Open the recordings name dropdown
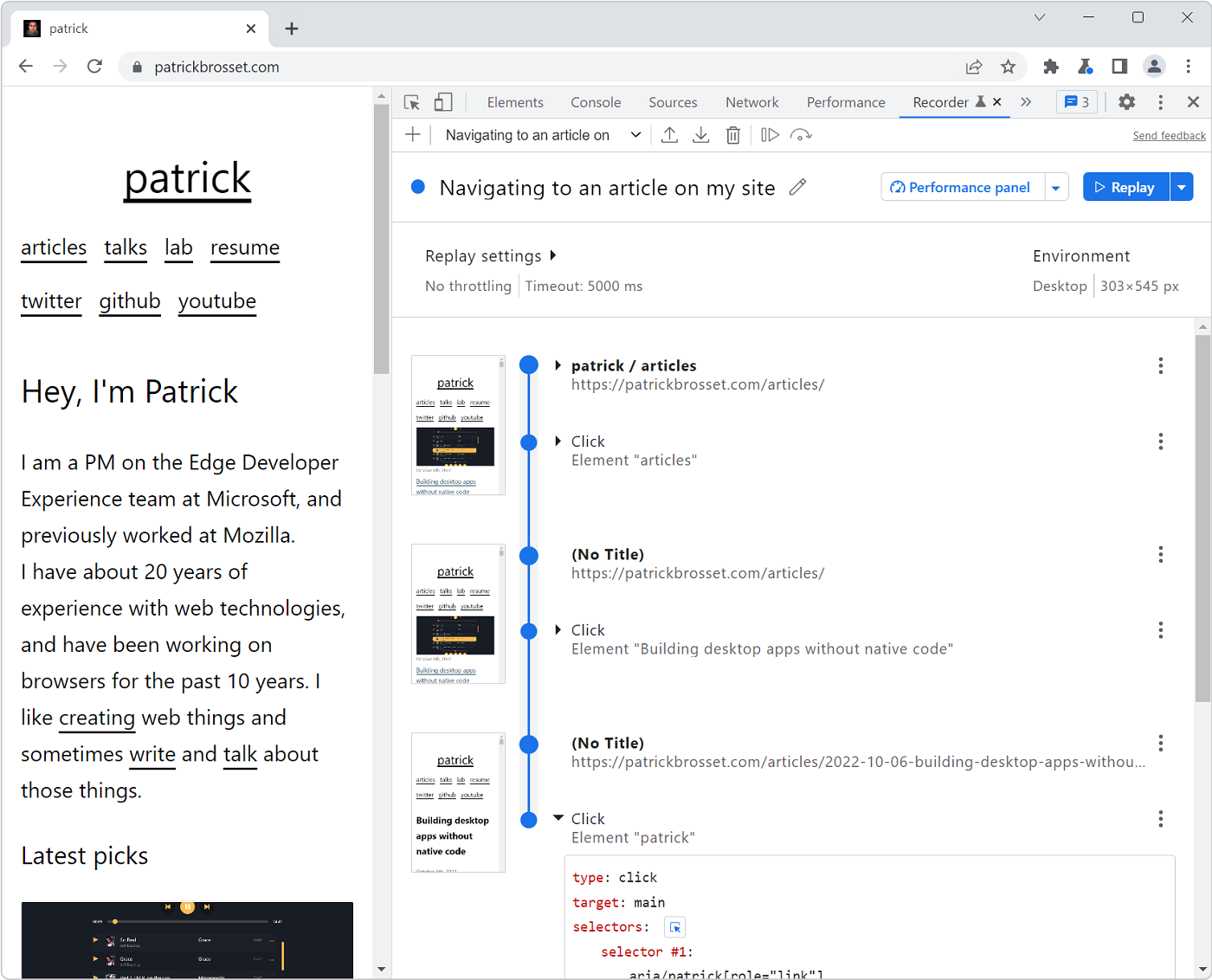Screen dimensions: 1212x980 click(635, 134)
